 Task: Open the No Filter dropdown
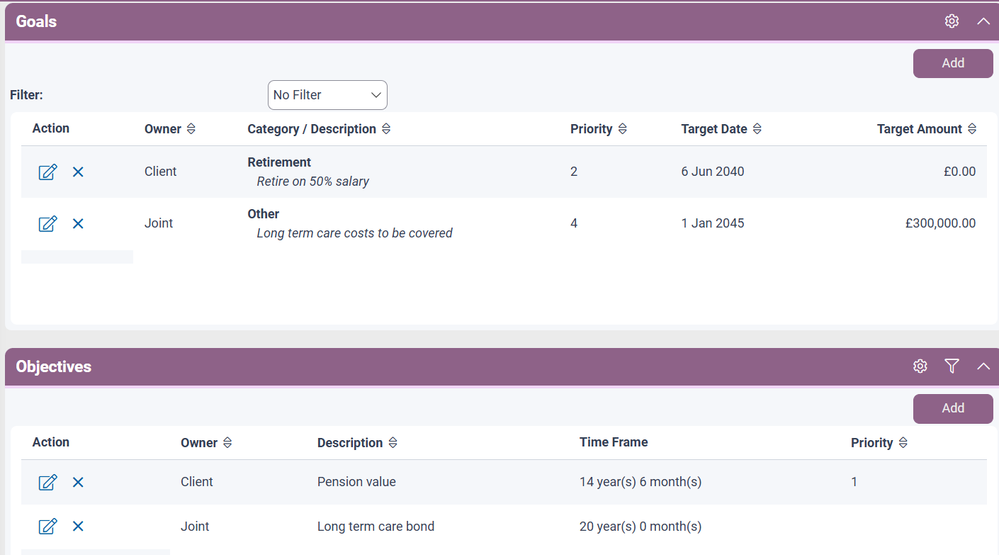(x=327, y=95)
